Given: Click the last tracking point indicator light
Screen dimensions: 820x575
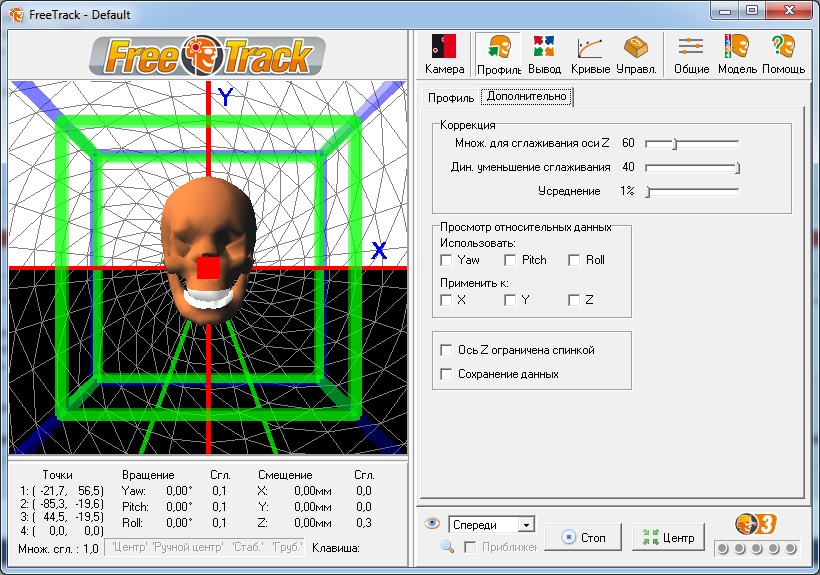Looking at the screenshot, I should [791, 548].
